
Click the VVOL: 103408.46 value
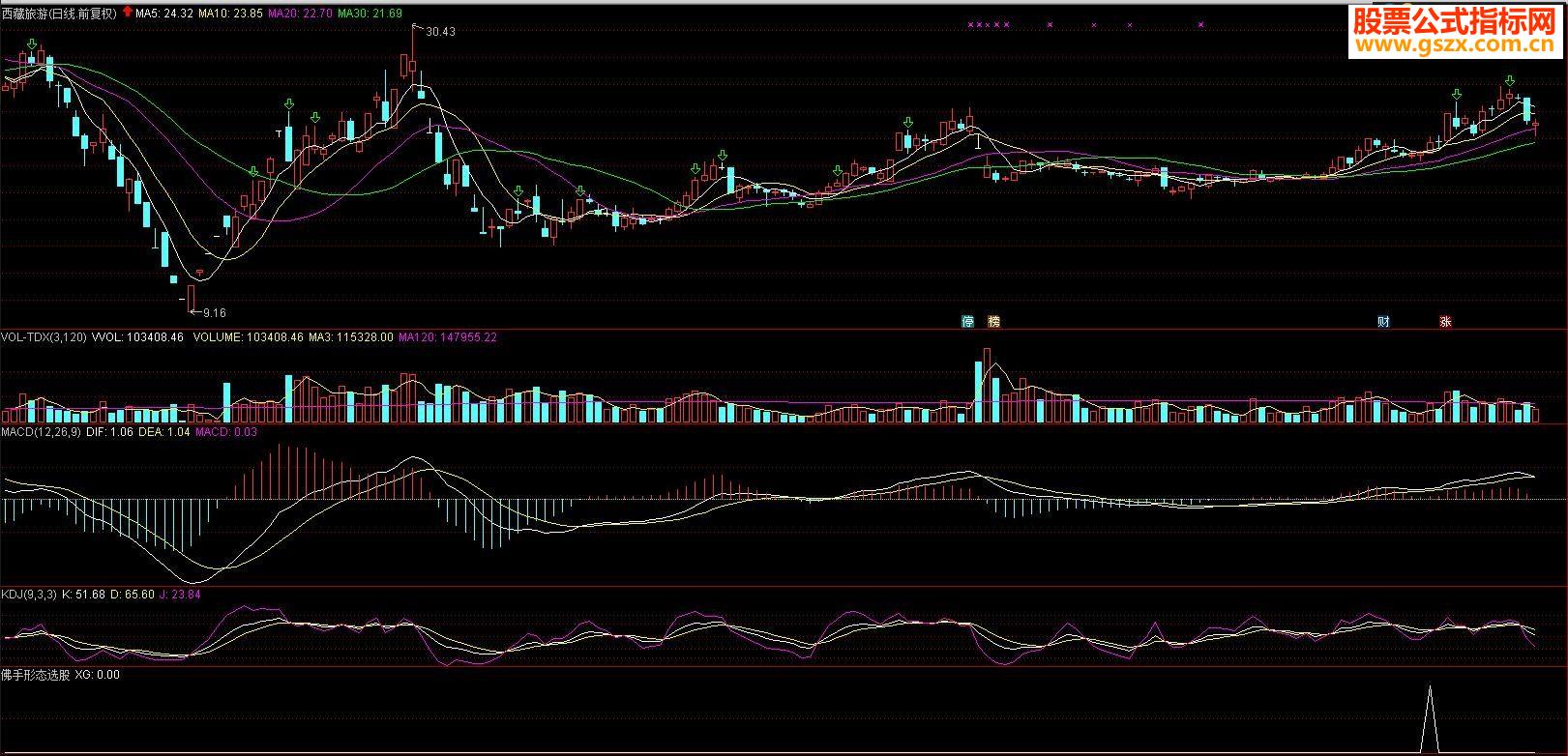[137, 337]
